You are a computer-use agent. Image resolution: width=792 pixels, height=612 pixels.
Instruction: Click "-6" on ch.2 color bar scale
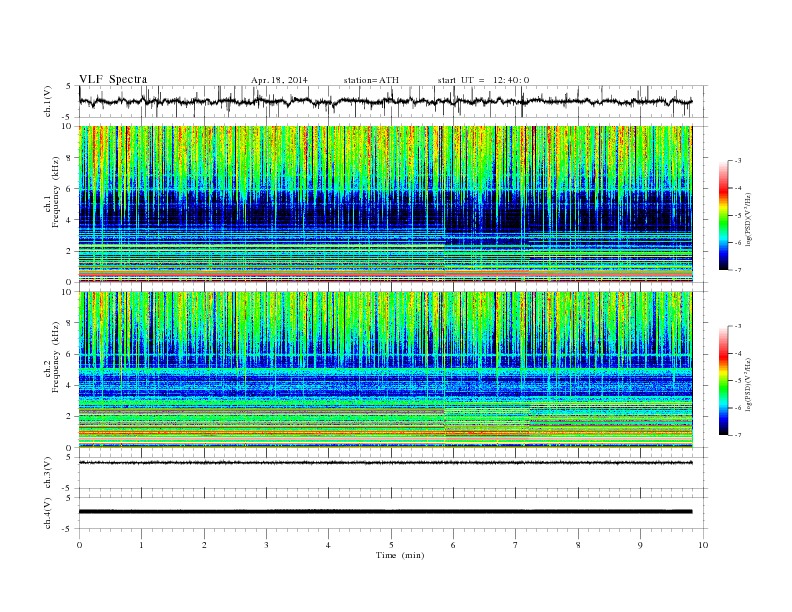pos(738,408)
